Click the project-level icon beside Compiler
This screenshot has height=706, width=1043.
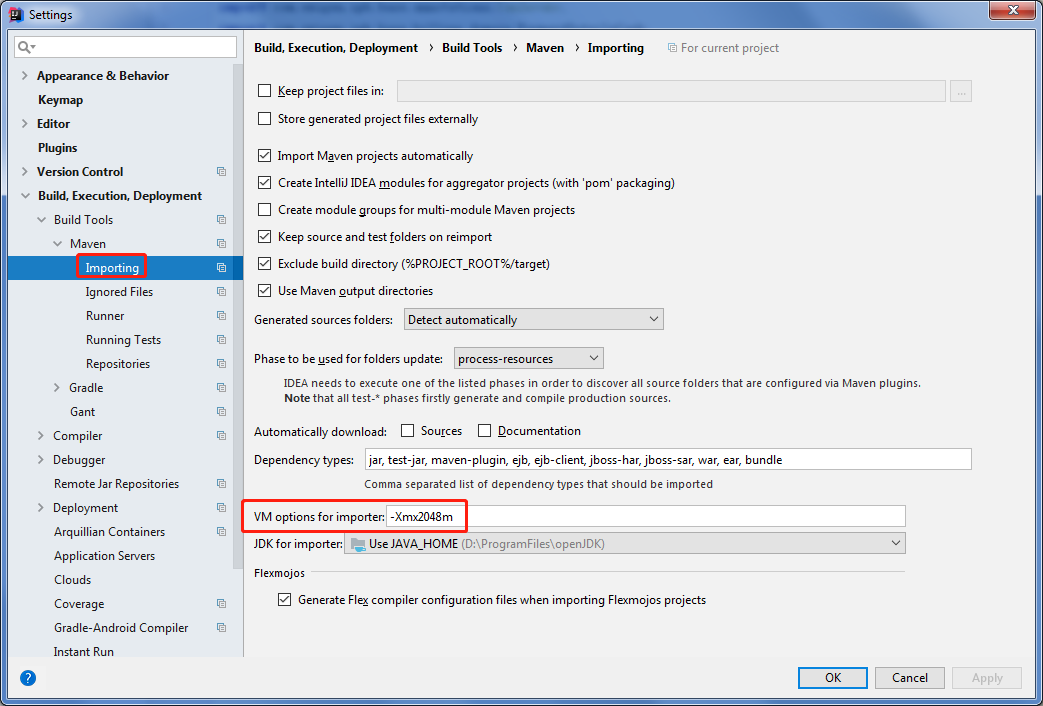point(222,435)
